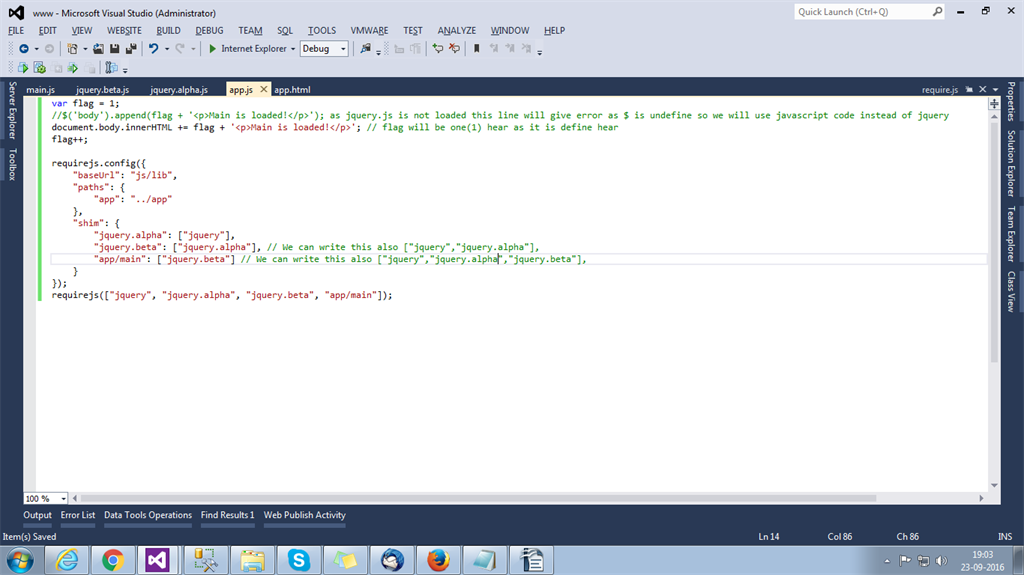
Task: Switch to the jquery.alpha.js tab
Action: pos(179,90)
